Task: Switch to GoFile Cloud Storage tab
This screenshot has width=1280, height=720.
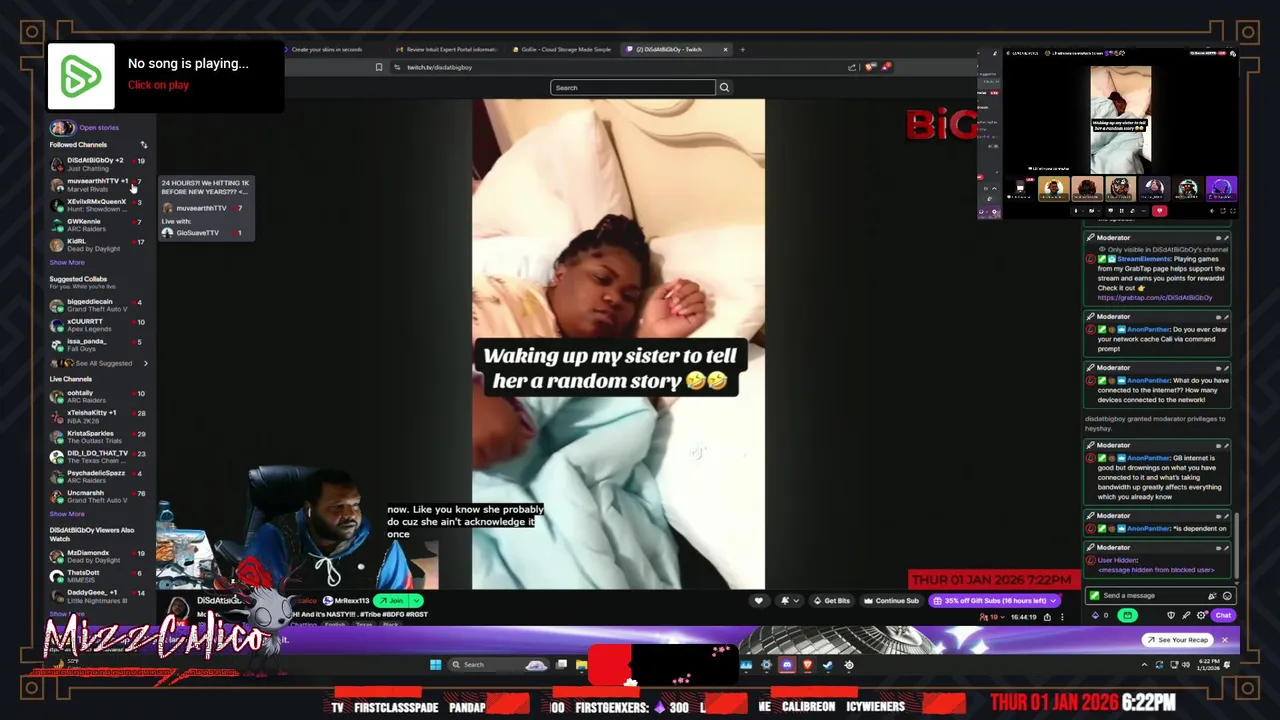Action: pos(566,49)
